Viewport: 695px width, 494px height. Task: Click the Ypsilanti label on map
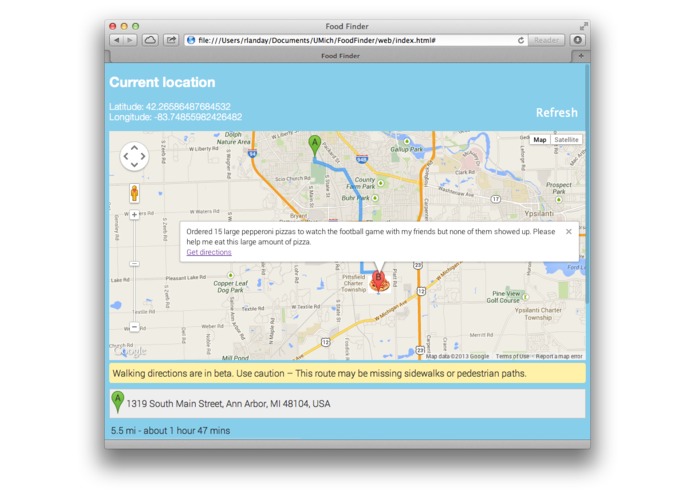(539, 213)
